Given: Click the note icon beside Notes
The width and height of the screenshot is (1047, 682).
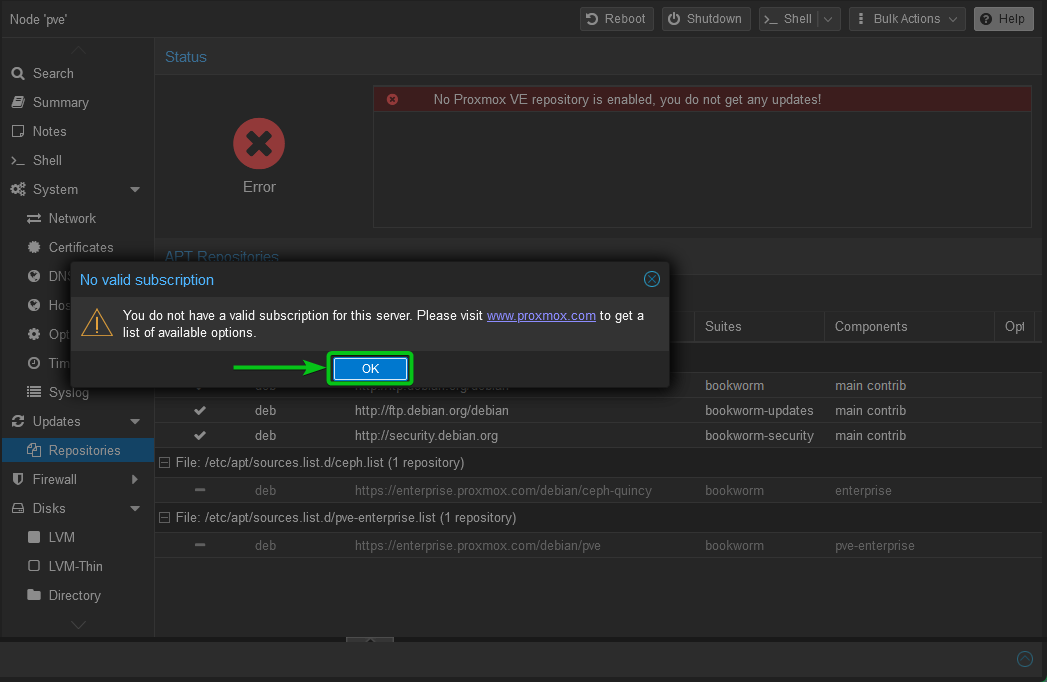Looking at the screenshot, I should coord(18,132).
